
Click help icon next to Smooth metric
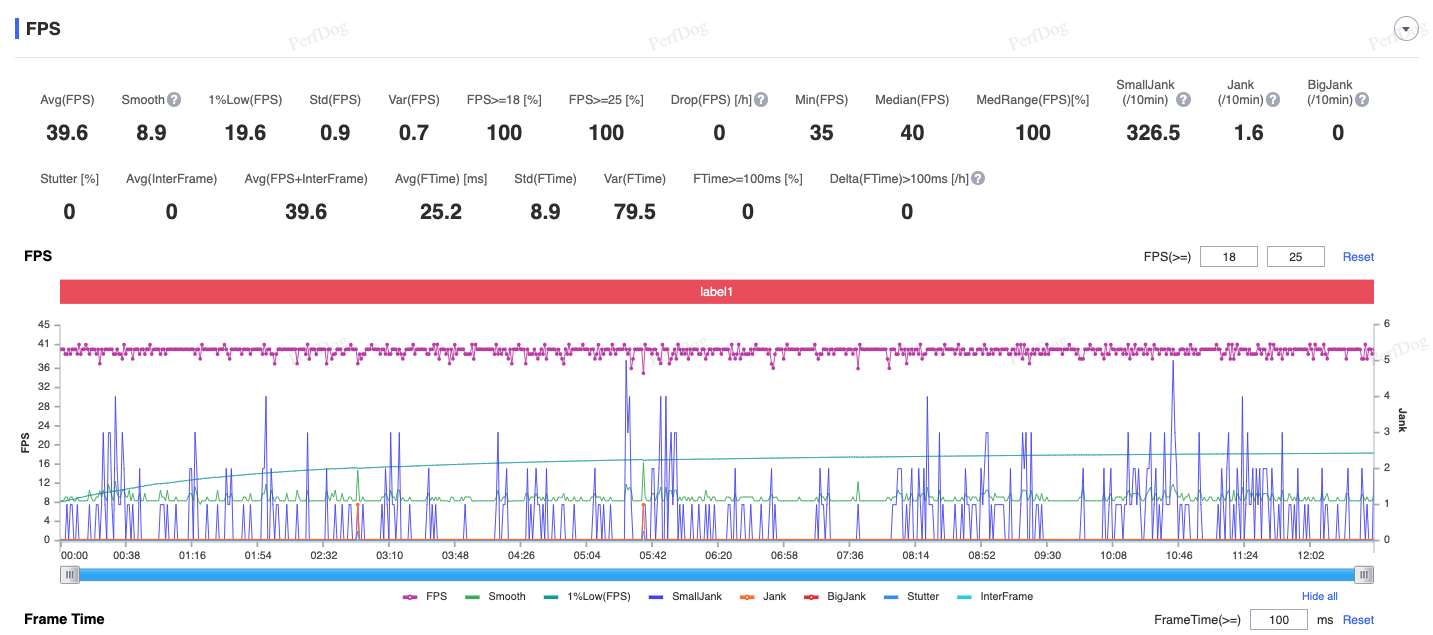click(174, 100)
